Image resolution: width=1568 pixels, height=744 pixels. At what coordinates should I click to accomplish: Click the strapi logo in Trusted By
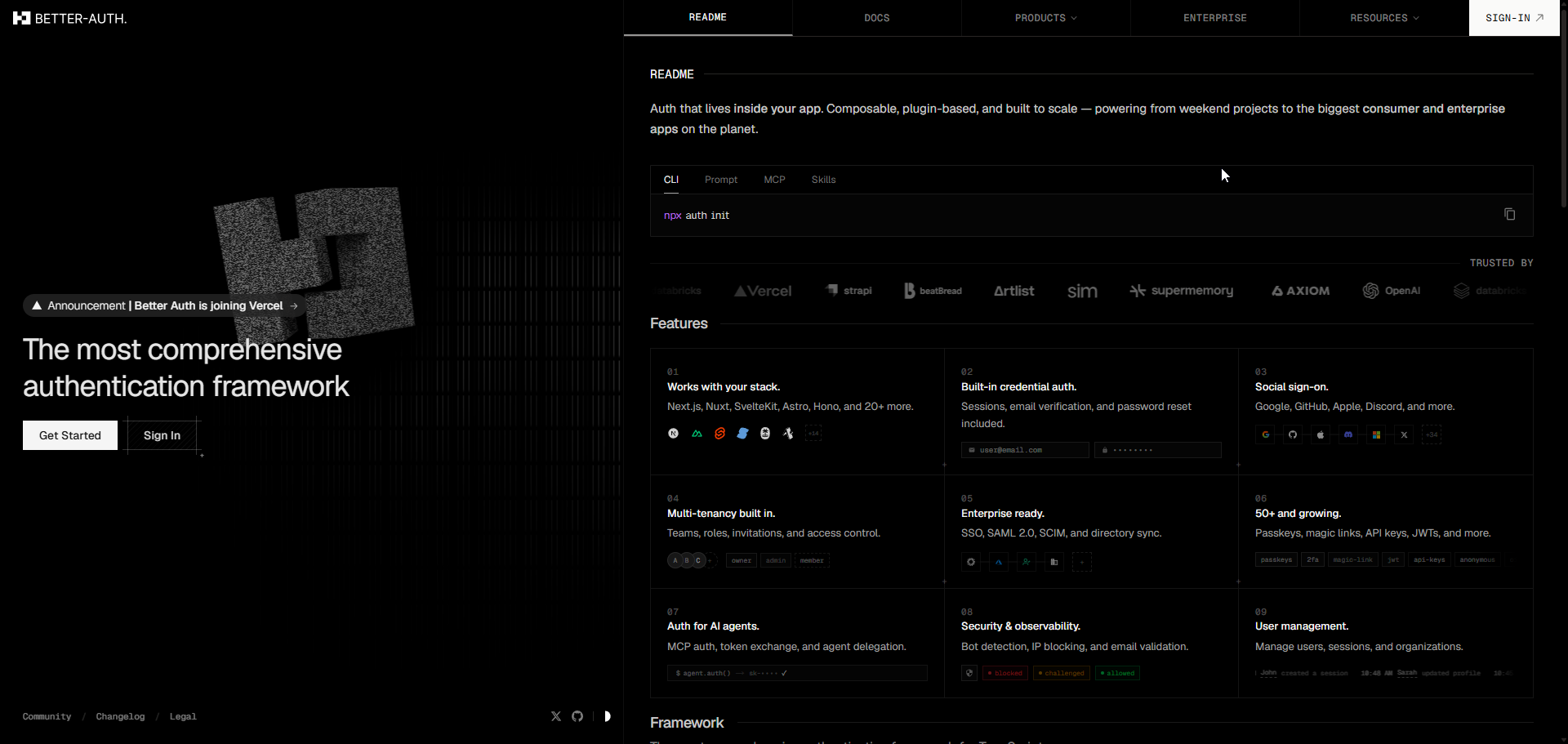tap(849, 291)
